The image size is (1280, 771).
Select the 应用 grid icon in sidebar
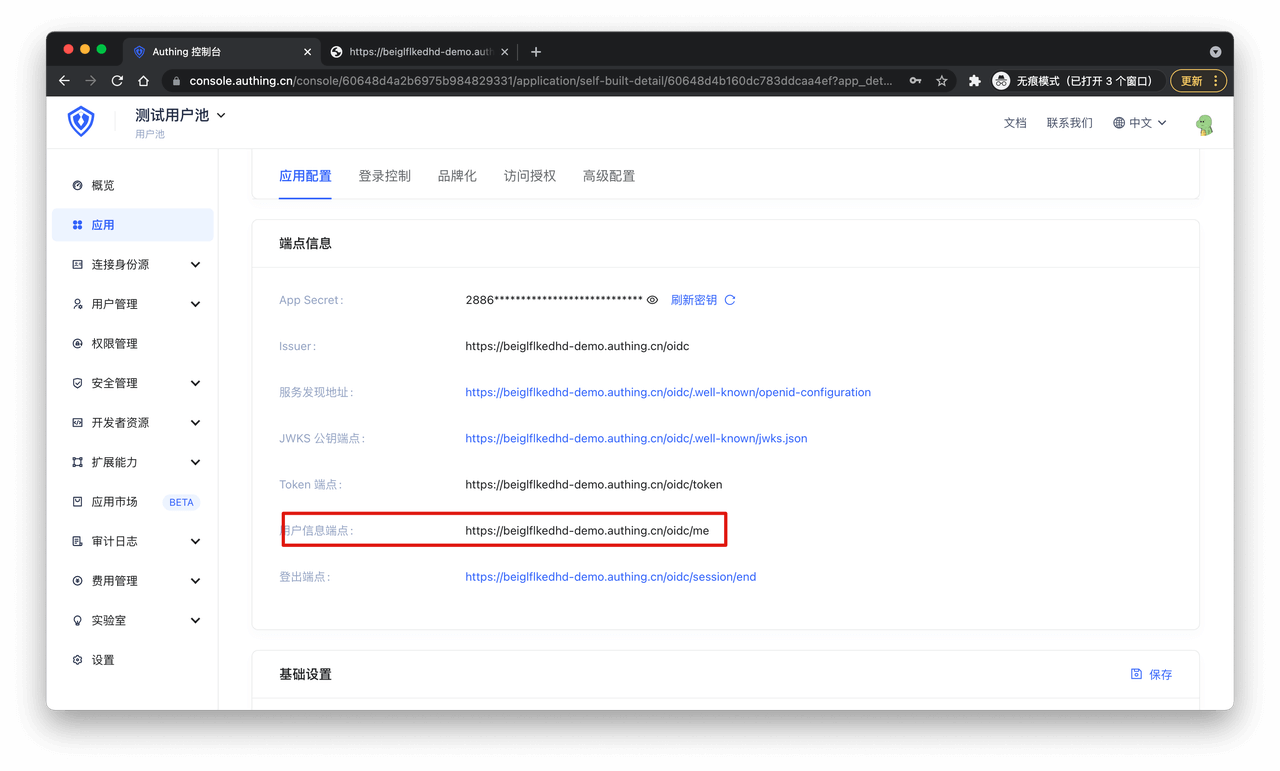point(77,225)
